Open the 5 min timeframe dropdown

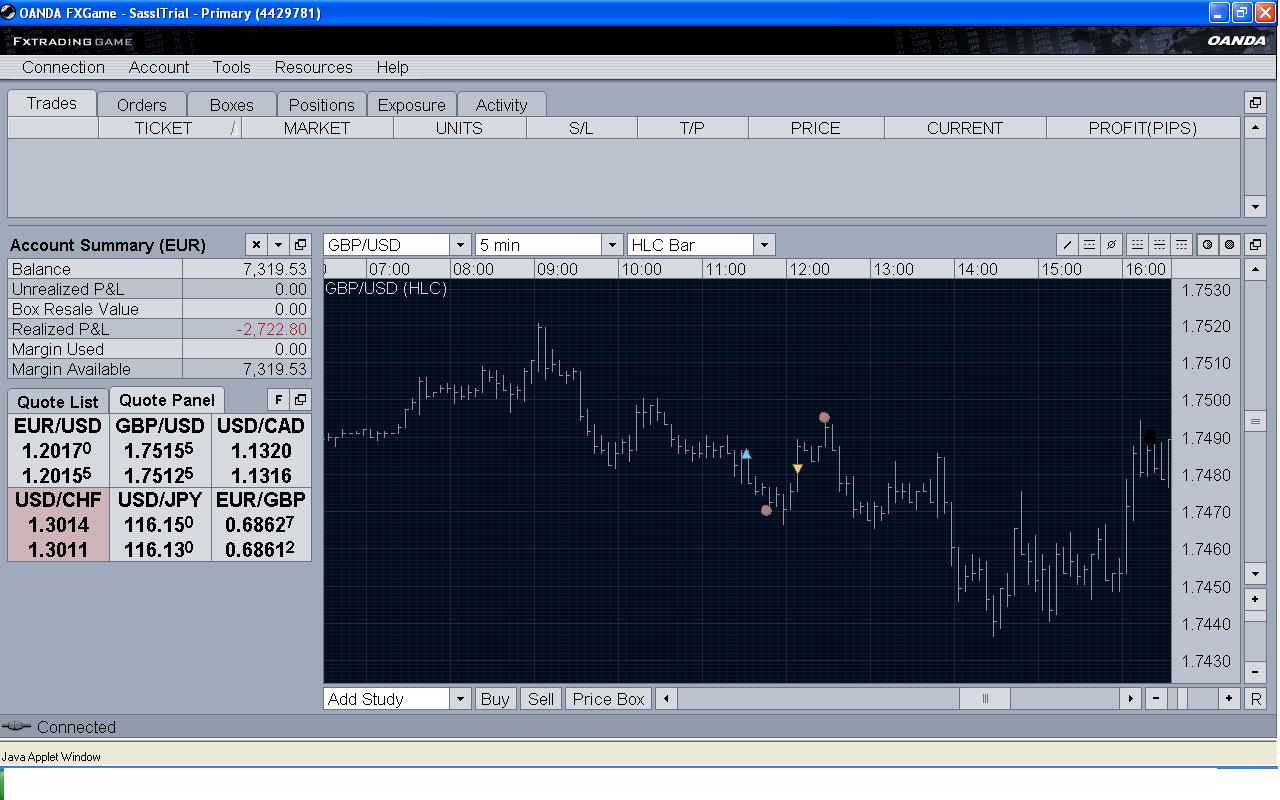coord(612,245)
